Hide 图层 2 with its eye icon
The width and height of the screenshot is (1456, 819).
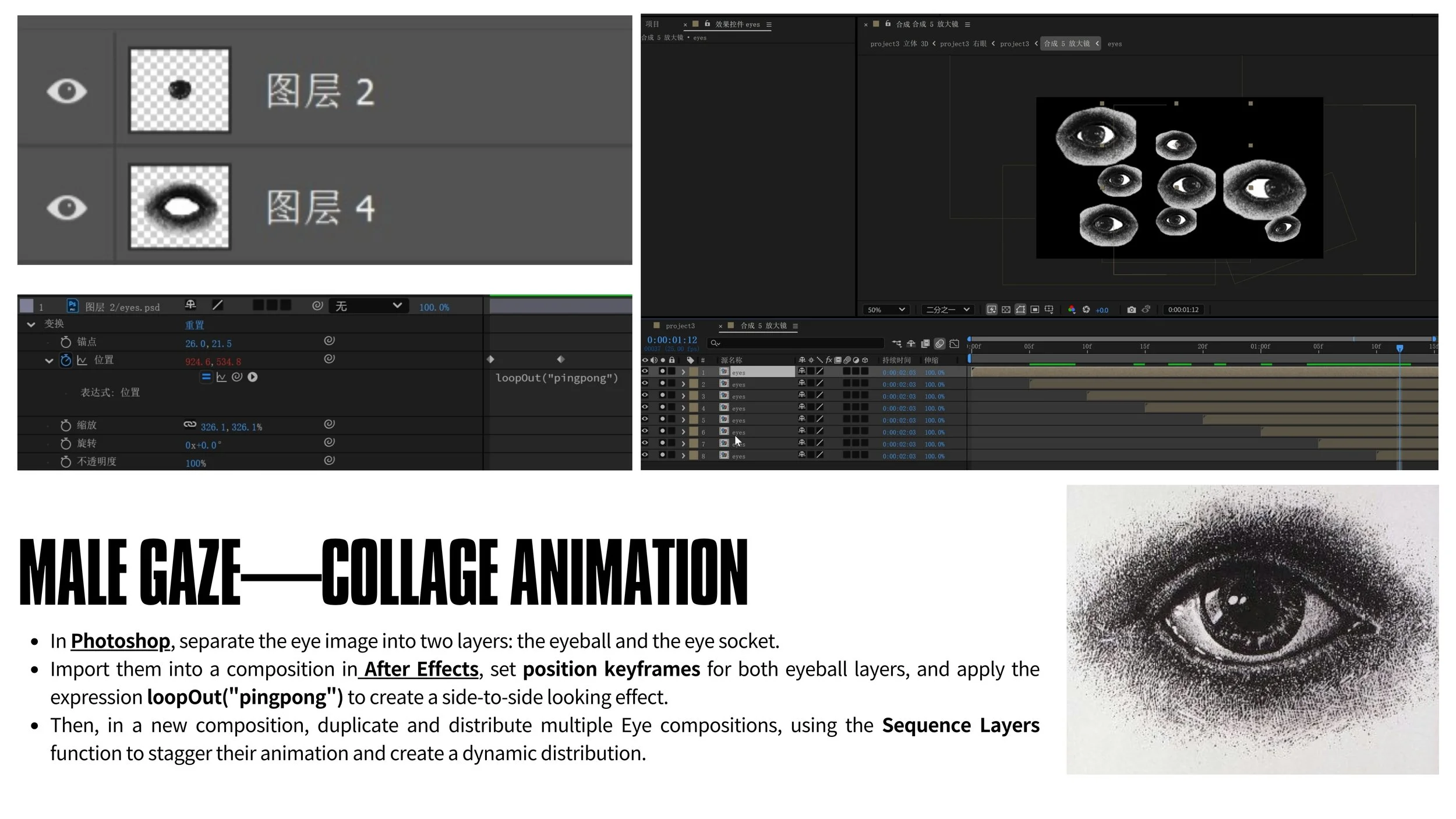tap(66, 91)
